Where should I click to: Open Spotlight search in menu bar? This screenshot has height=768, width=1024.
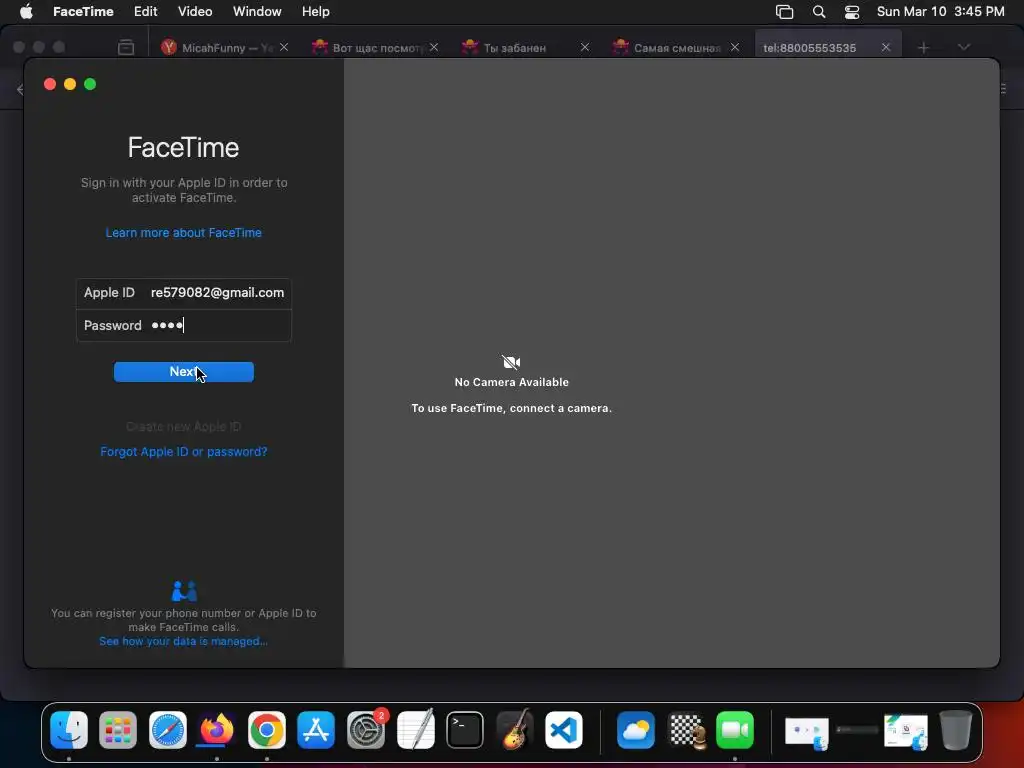(818, 12)
